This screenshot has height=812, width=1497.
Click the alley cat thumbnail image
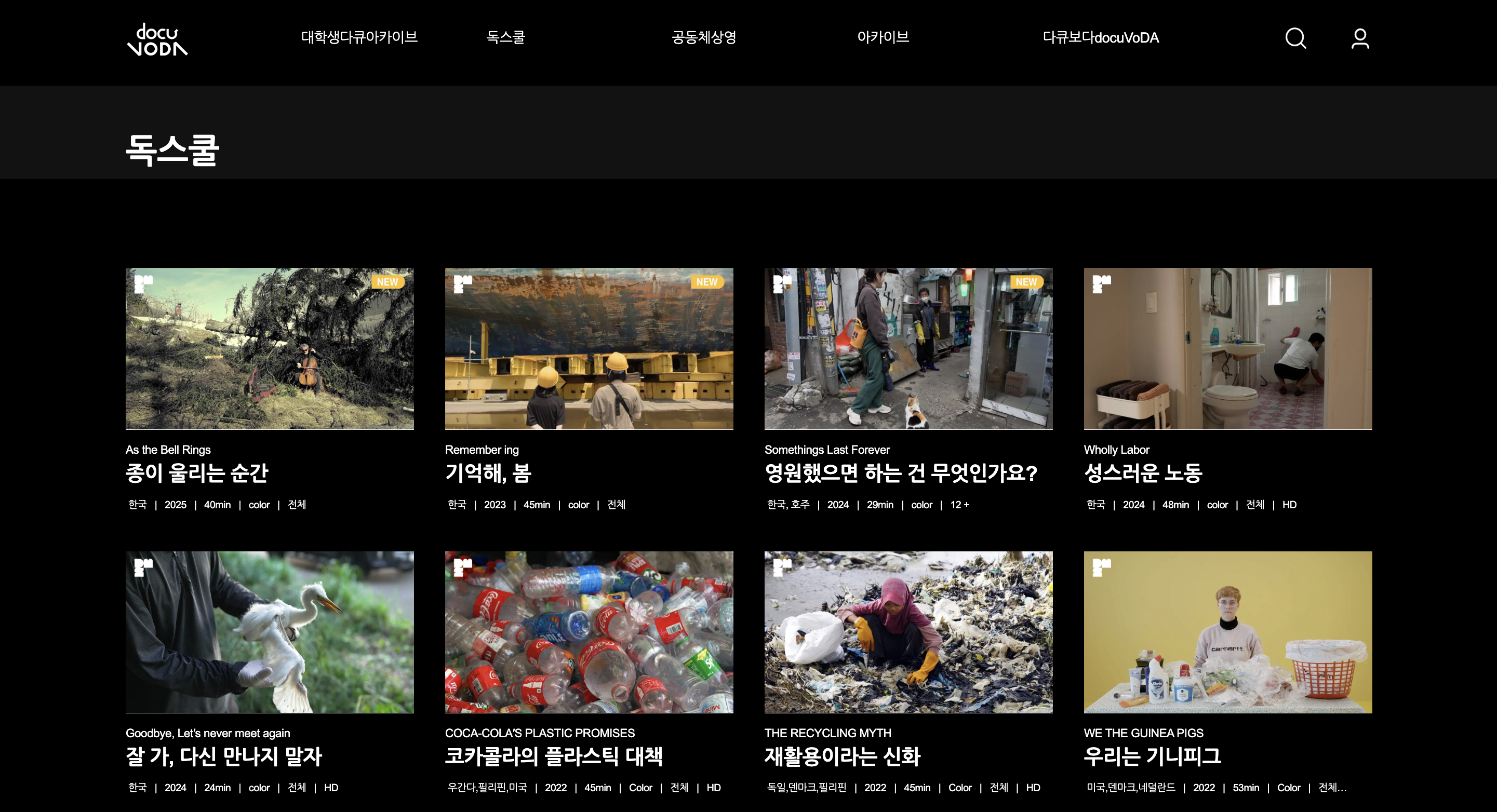point(908,348)
